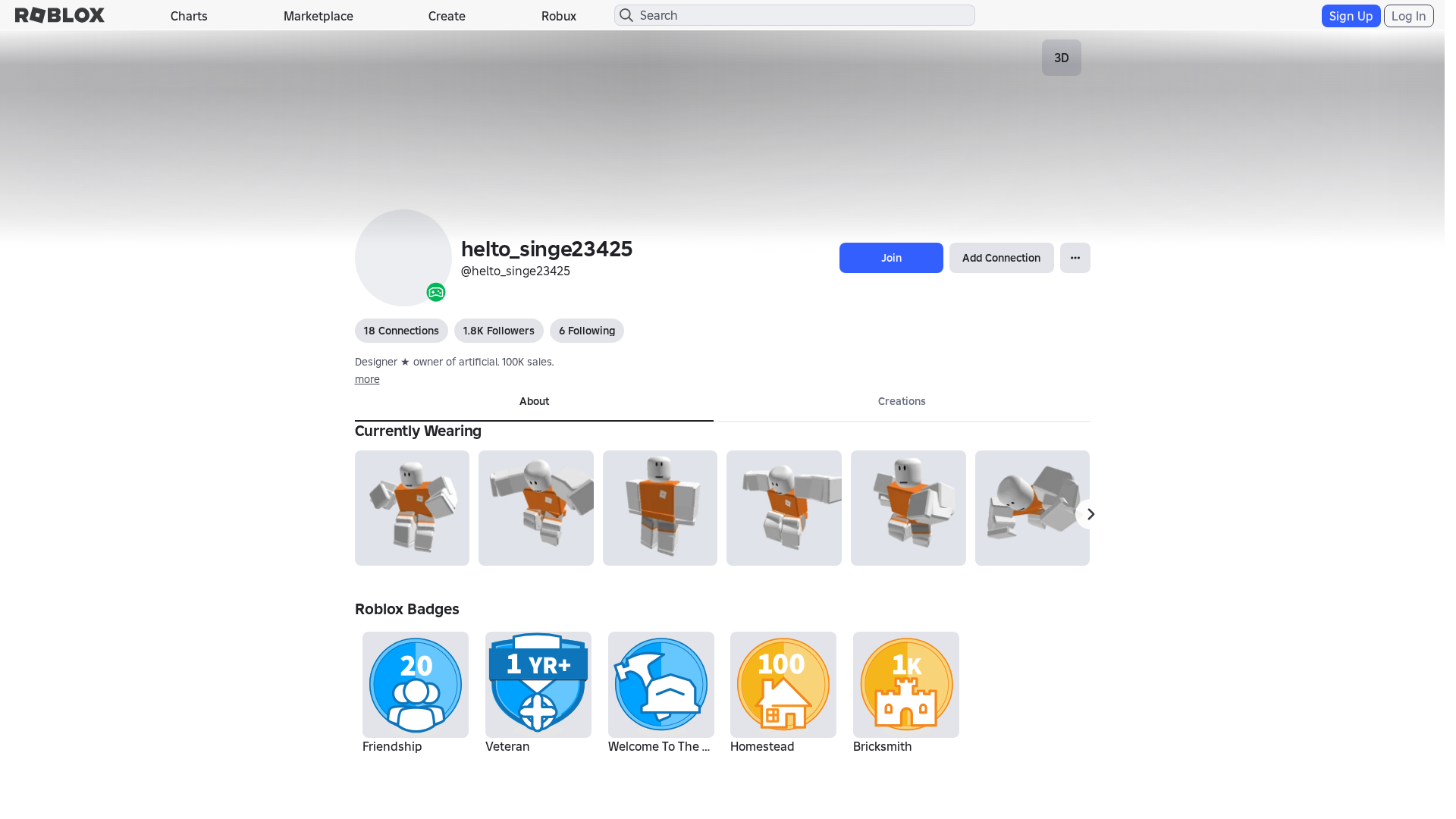Click the search magnifier icon
The image size is (1456, 819).
[626, 15]
